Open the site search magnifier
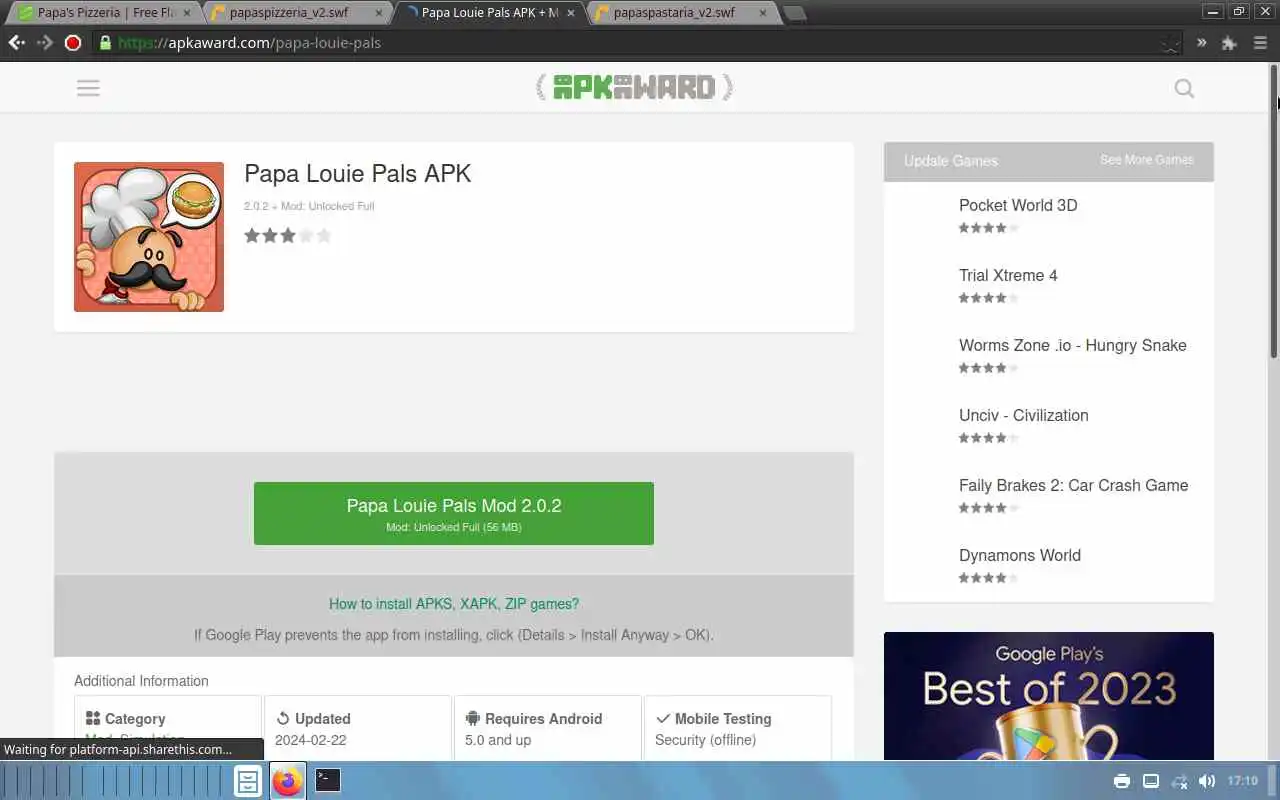Screen dimensions: 1280x800 point(1184,89)
